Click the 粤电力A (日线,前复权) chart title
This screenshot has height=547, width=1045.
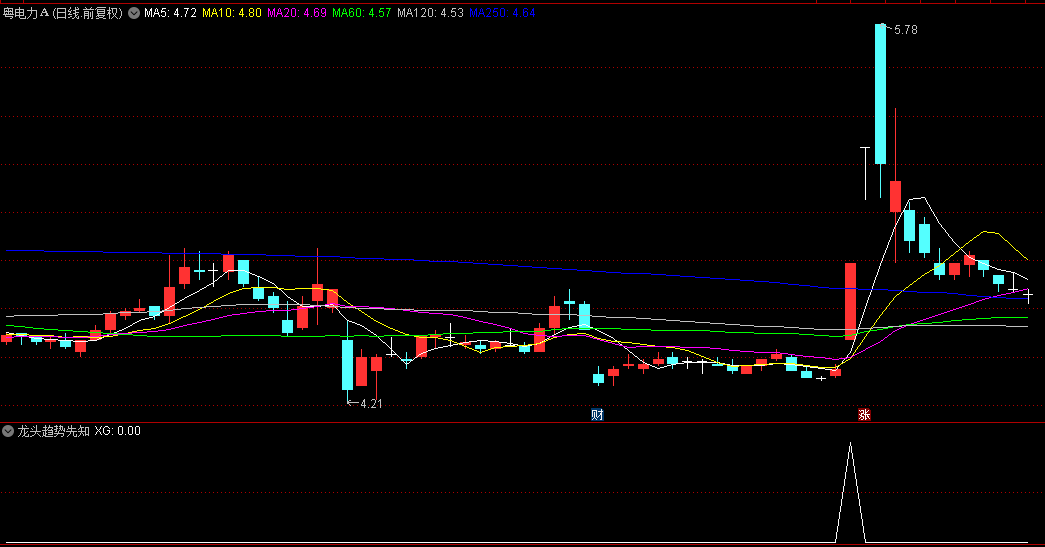[x=63, y=13]
